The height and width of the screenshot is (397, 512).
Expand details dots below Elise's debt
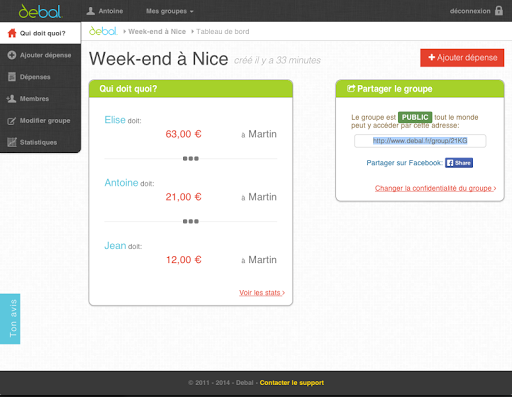click(191, 159)
